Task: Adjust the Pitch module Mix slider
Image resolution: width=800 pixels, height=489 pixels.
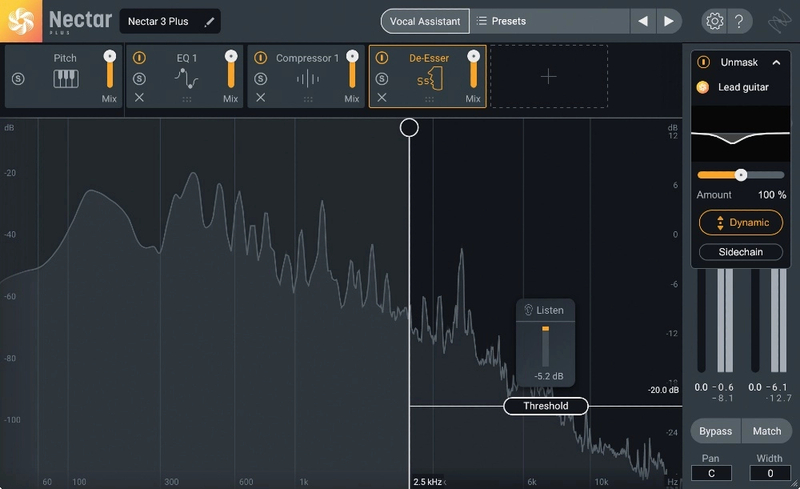Action: click(x=110, y=69)
